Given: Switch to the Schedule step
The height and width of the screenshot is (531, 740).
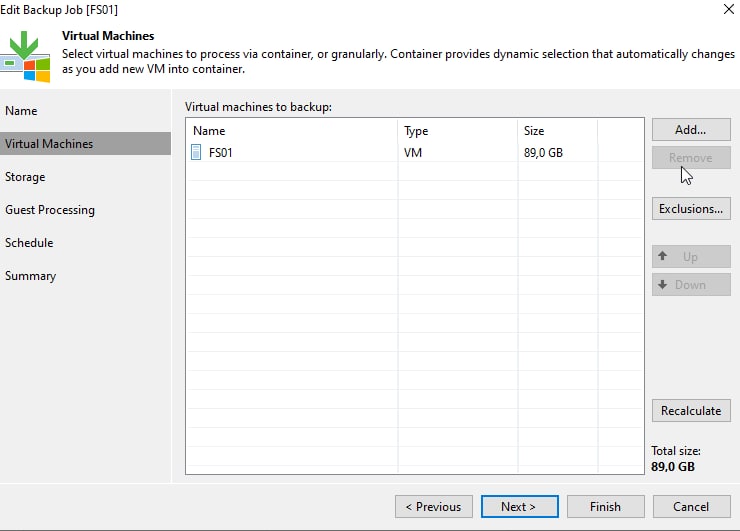Looking at the screenshot, I should coord(29,243).
